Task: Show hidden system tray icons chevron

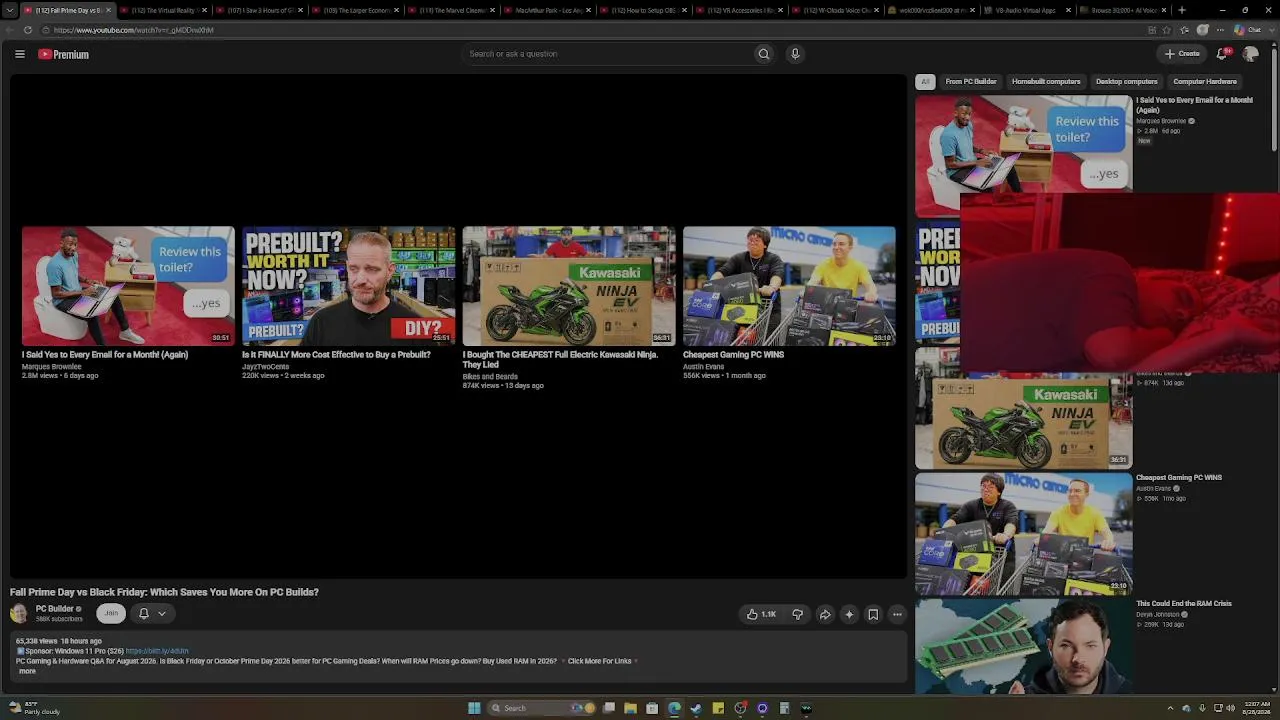Action: pos(1170,708)
